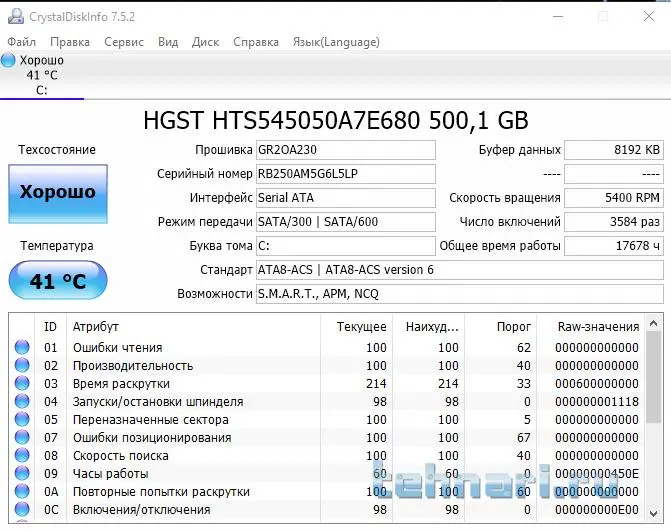This screenshot has width=671, height=531.
Task: Click the Буфер данных value 8192 KB
Action: [x=614, y=150]
